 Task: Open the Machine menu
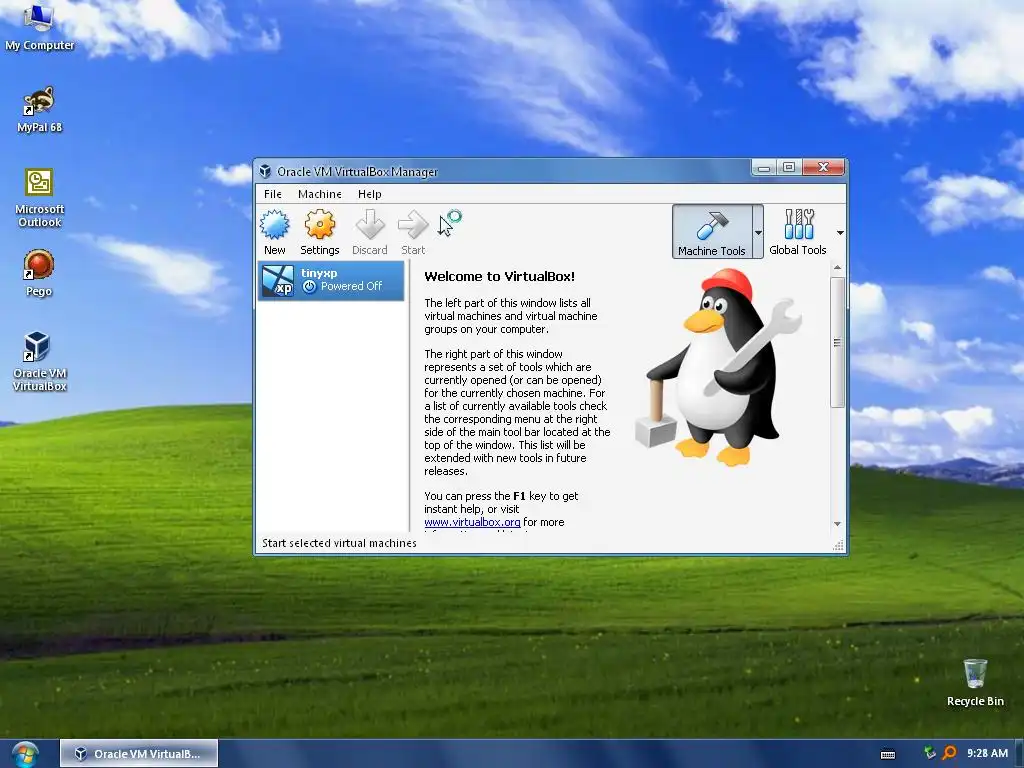(x=319, y=194)
